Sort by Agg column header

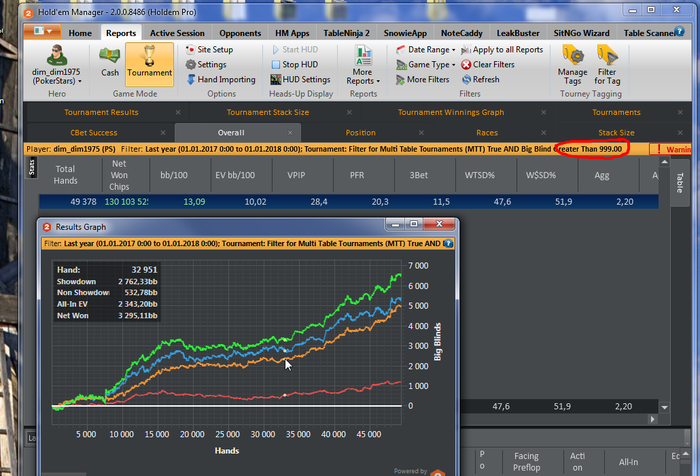[x=601, y=175]
